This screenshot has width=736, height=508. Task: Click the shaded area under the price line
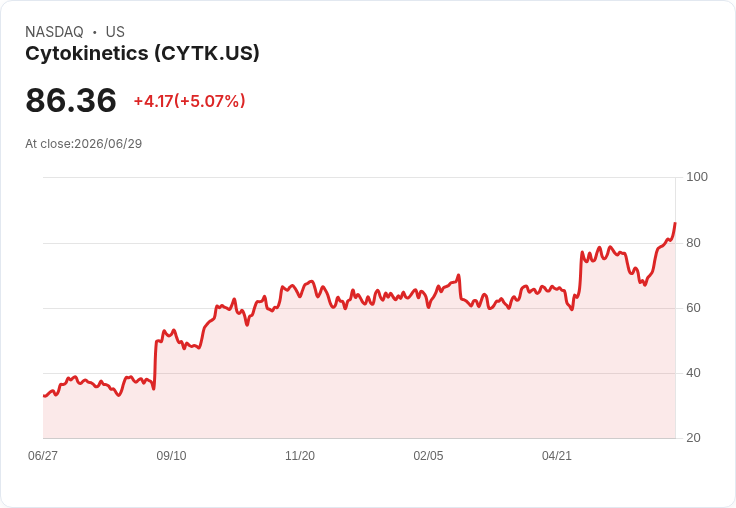click(359, 376)
